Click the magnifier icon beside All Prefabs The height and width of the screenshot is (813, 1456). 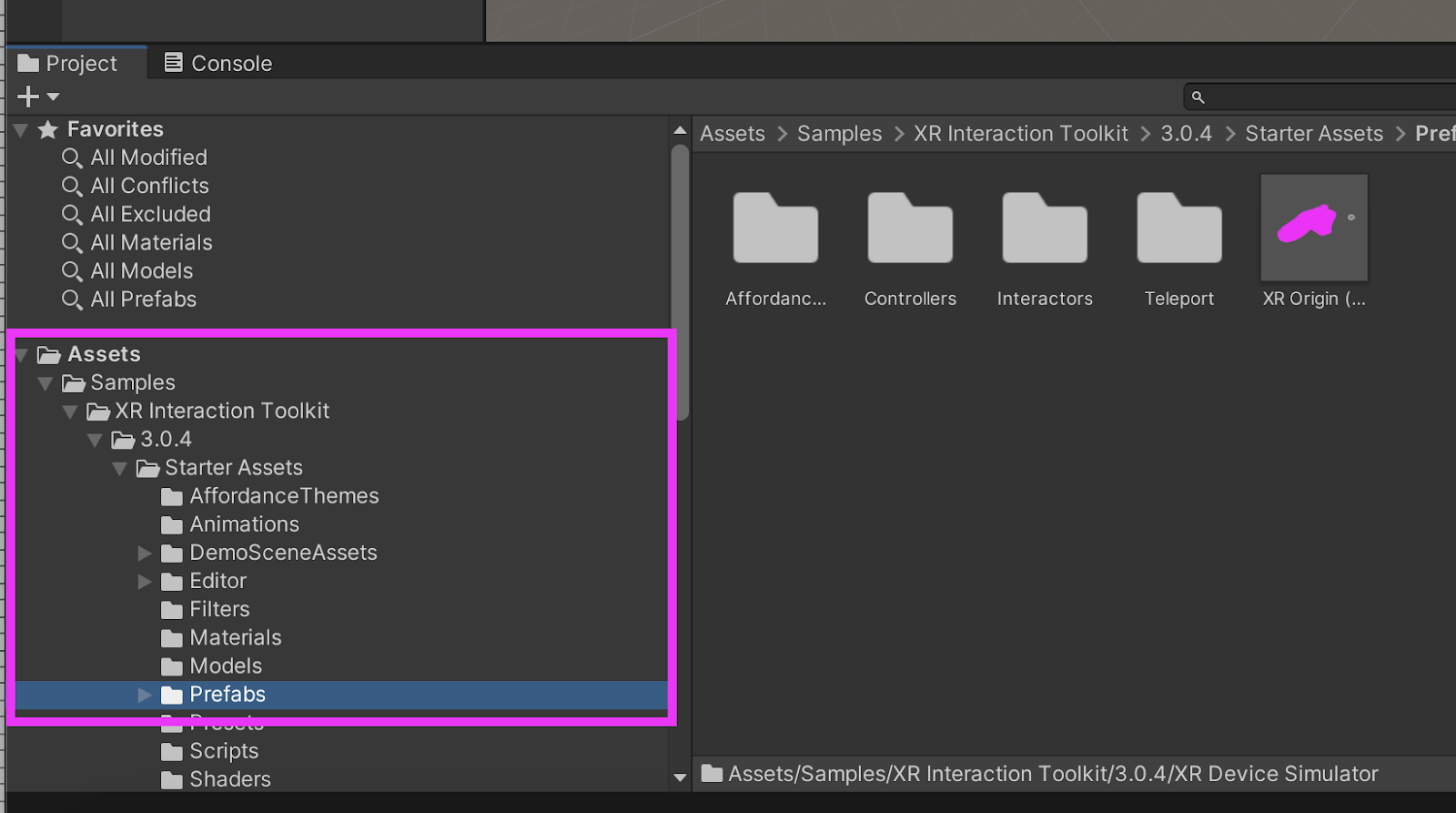[x=72, y=300]
